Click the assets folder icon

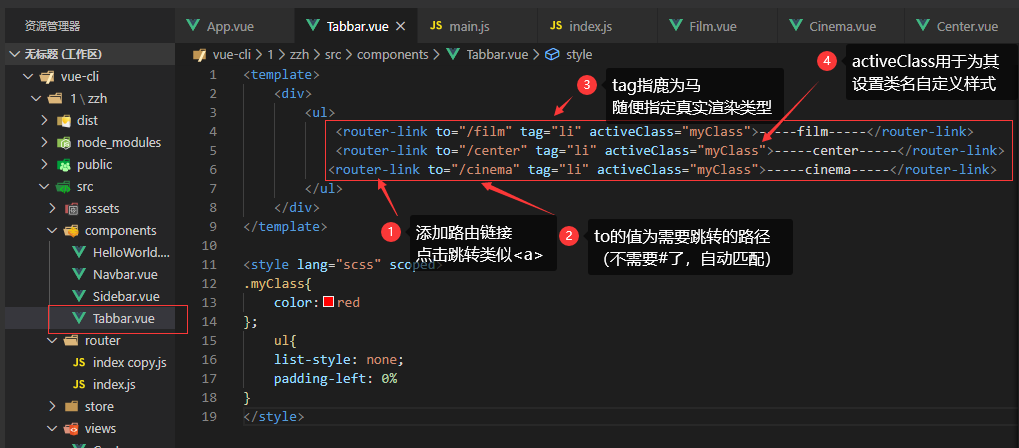(x=72, y=208)
